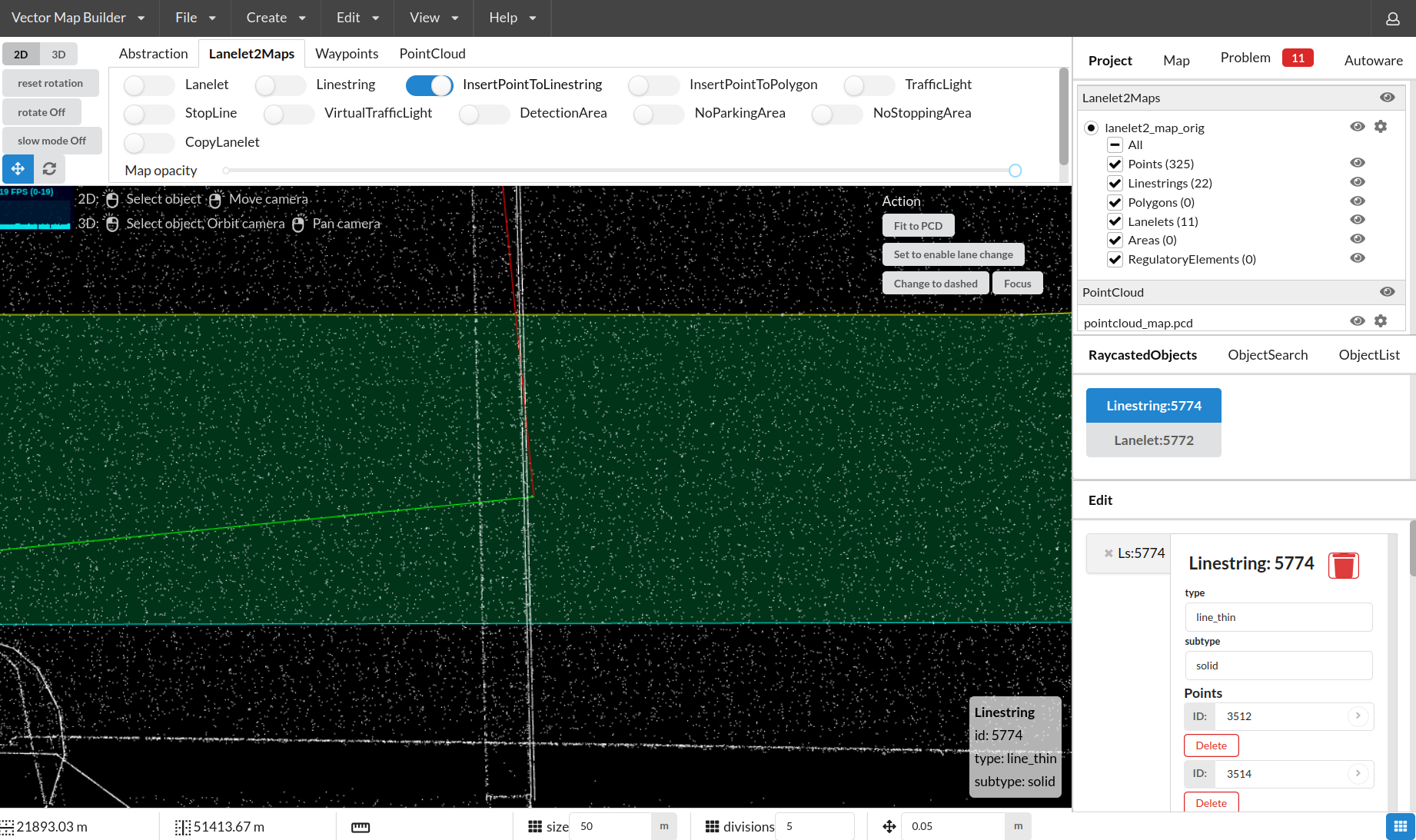The height and width of the screenshot is (840, 1416).
Task: Delete Linestring 5774 via trash icon
Action: [x=1344, y=566]
